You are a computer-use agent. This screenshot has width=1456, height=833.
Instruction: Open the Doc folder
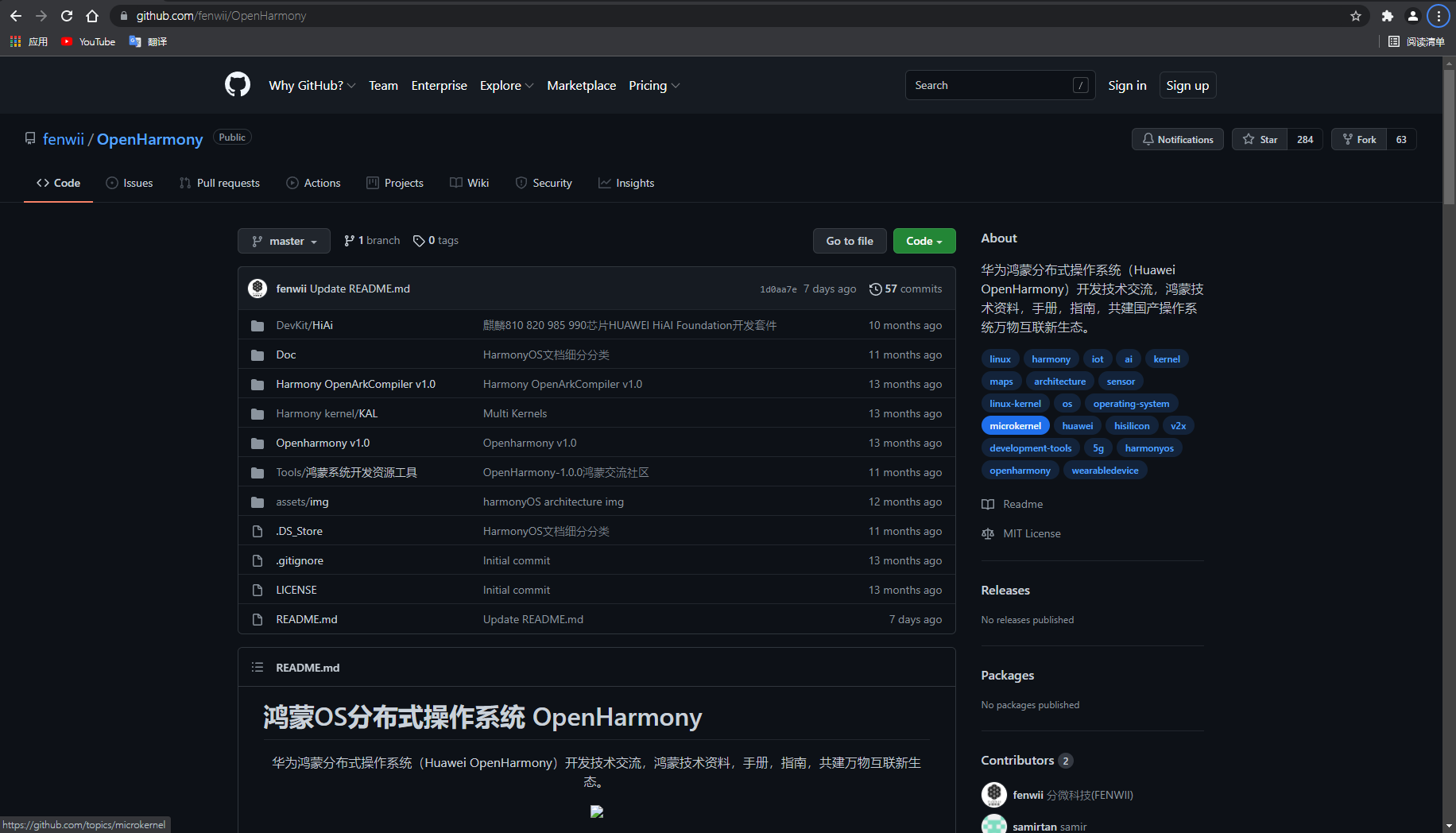pos(286,355)
